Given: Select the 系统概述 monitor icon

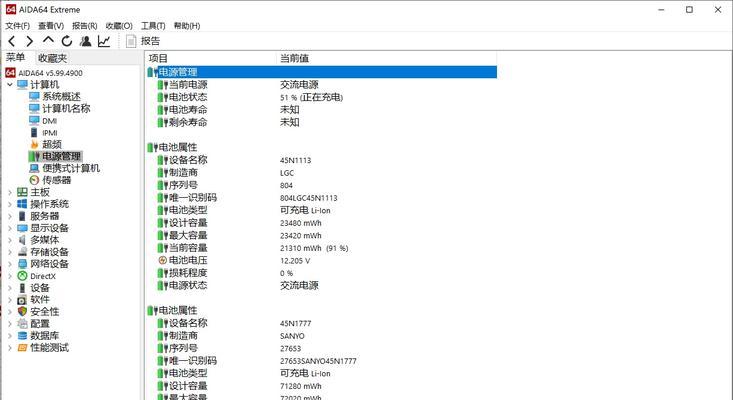Looking at the screenshot, I should pyautogui.click(x=34, y=97).
